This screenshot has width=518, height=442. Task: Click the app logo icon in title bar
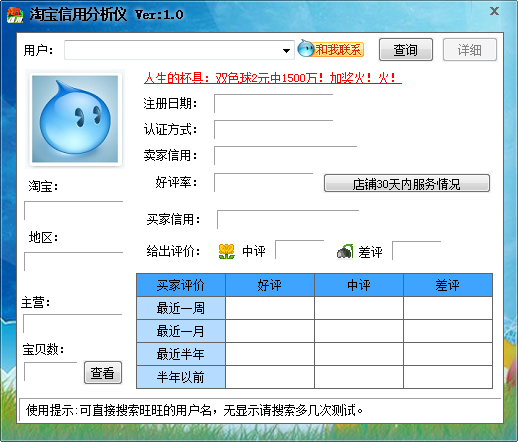(x=15, y=15)
